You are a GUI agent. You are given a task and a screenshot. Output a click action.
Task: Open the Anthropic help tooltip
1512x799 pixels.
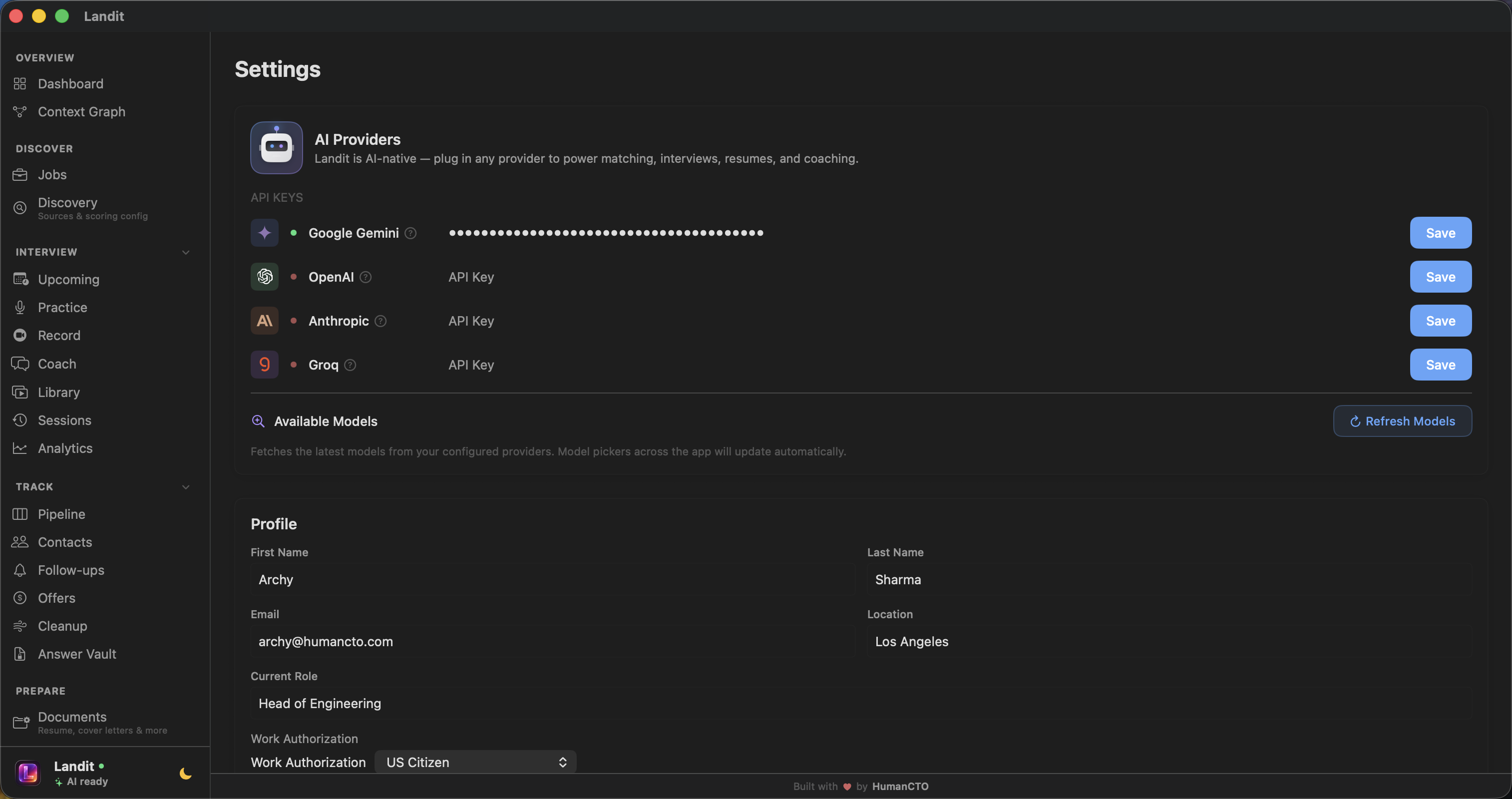pos(380,321)
